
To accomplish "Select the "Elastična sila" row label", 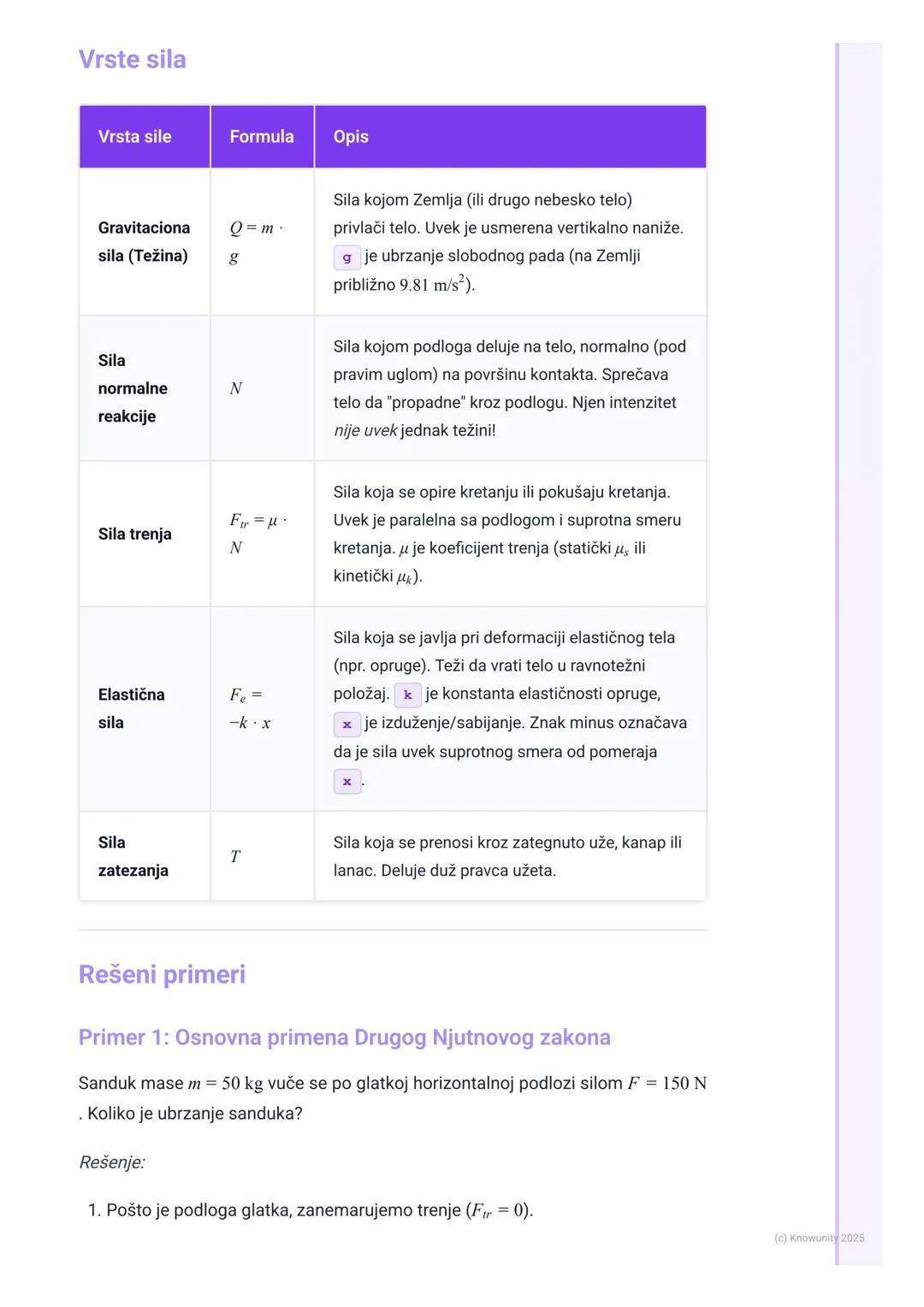I will (x=131, y=708).
